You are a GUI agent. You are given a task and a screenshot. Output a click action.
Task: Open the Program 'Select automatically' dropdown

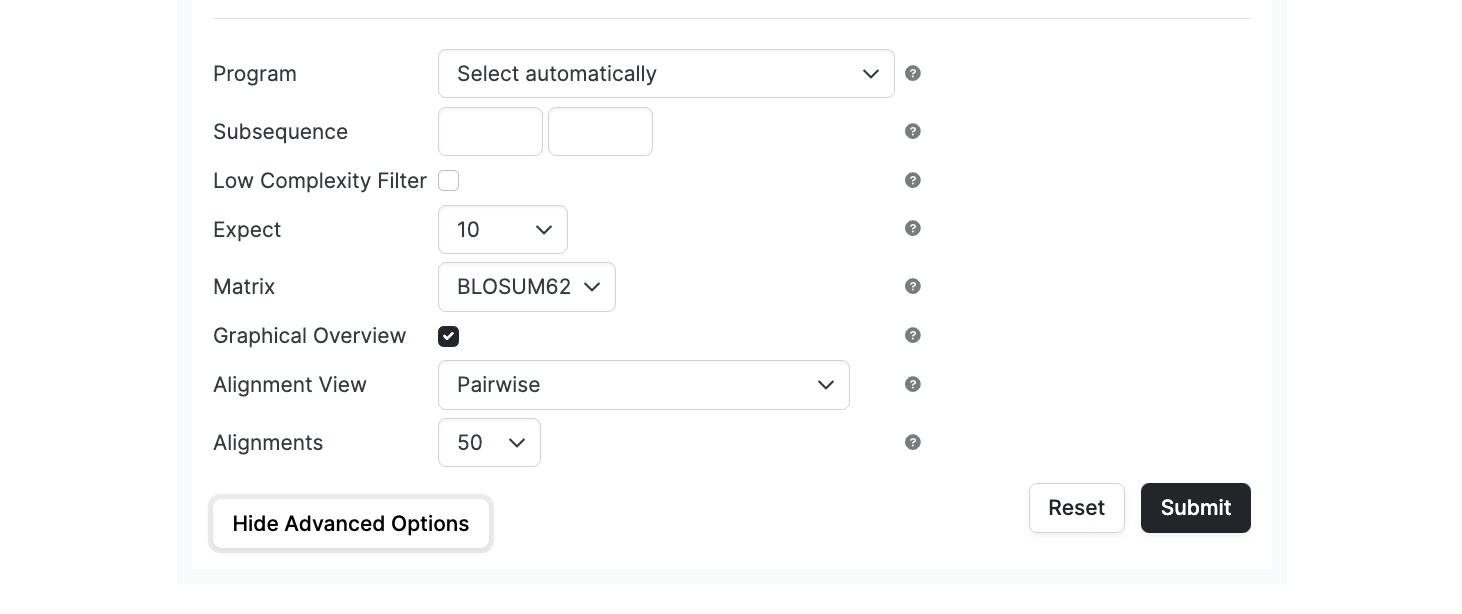666,74
